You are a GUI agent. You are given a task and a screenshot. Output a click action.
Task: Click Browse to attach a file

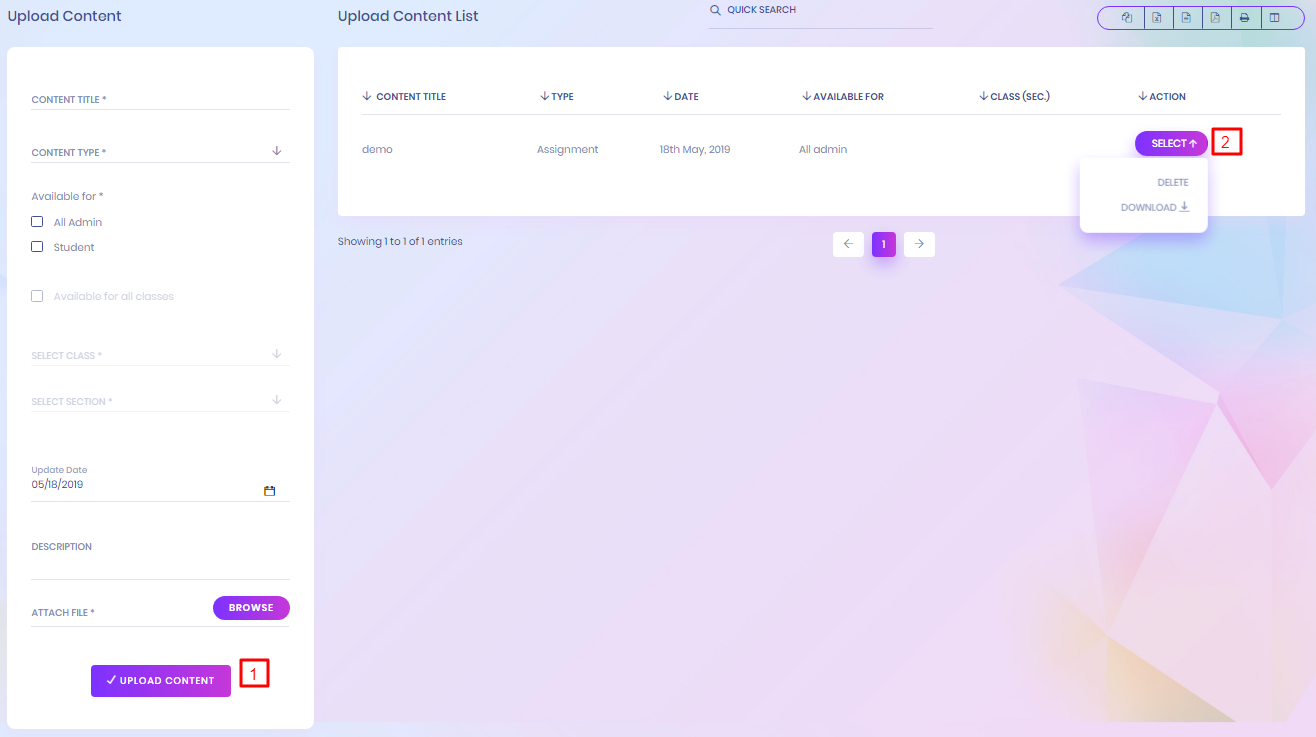(251, 608)
